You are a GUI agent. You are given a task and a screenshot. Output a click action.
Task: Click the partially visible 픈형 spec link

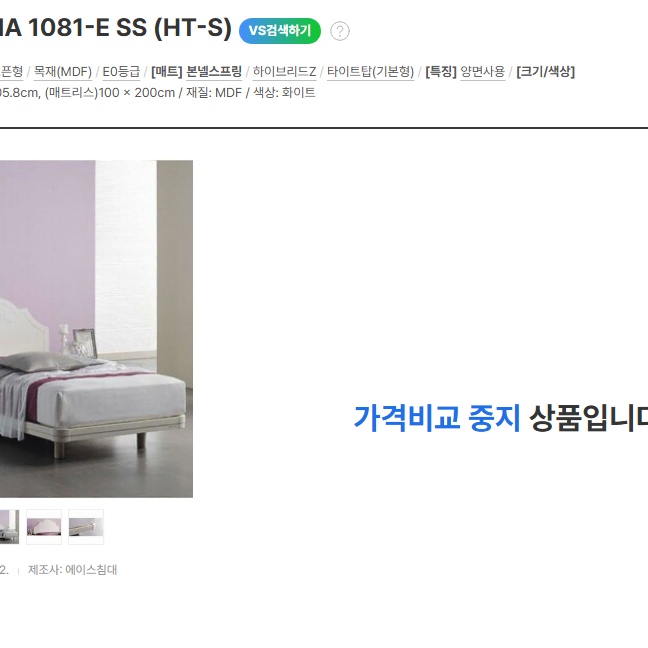coord(12,72)
